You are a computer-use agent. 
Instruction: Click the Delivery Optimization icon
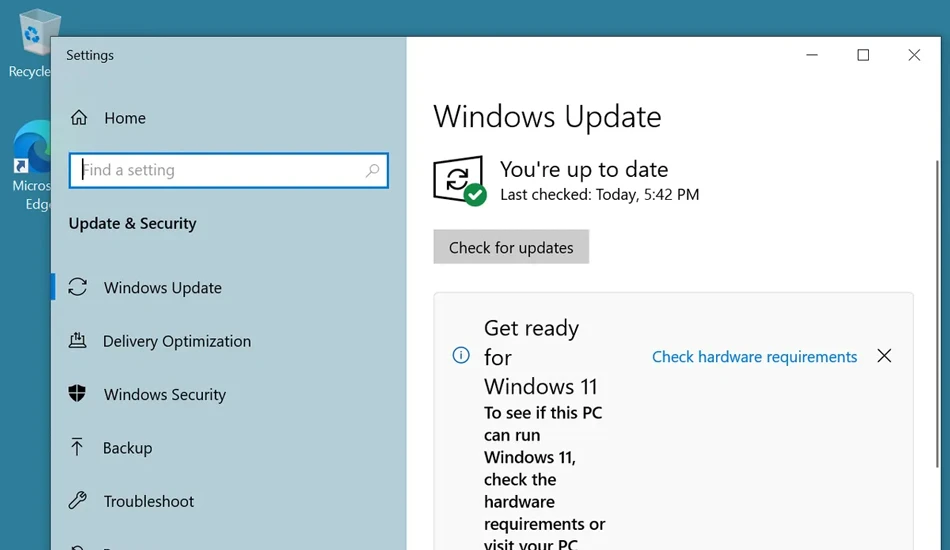pos(77,340)
